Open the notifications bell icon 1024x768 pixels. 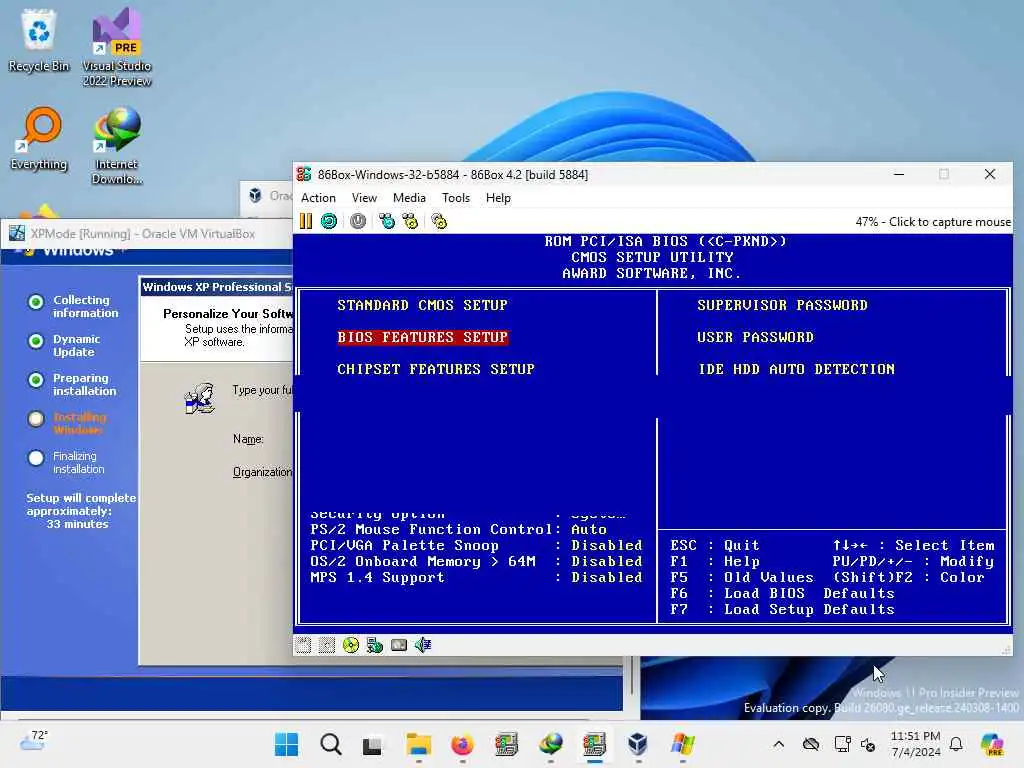click(956, 744)
